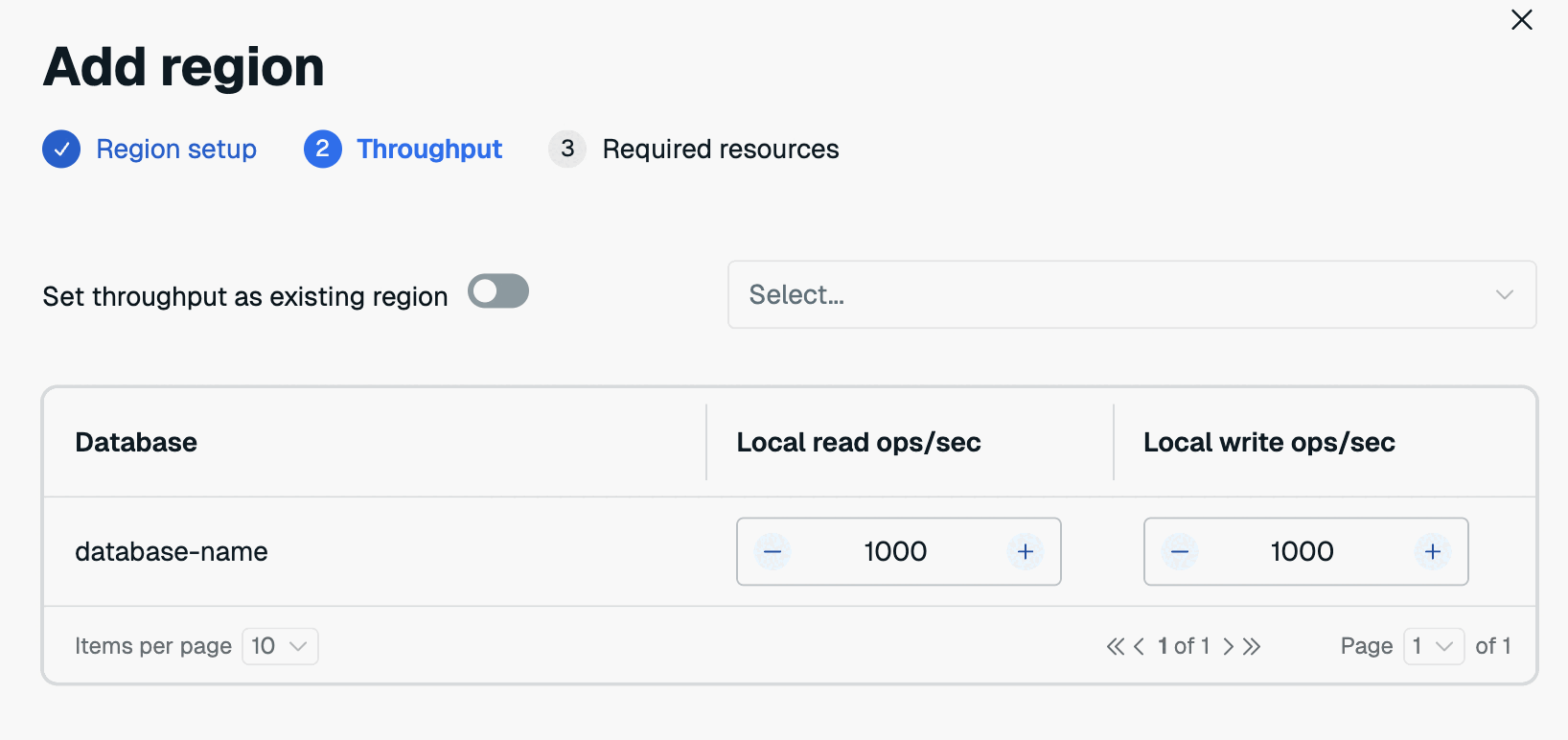Decrease local write ops/sec with minus
Viewport: 1568px width, 740px height.
tap(1180, 552)
